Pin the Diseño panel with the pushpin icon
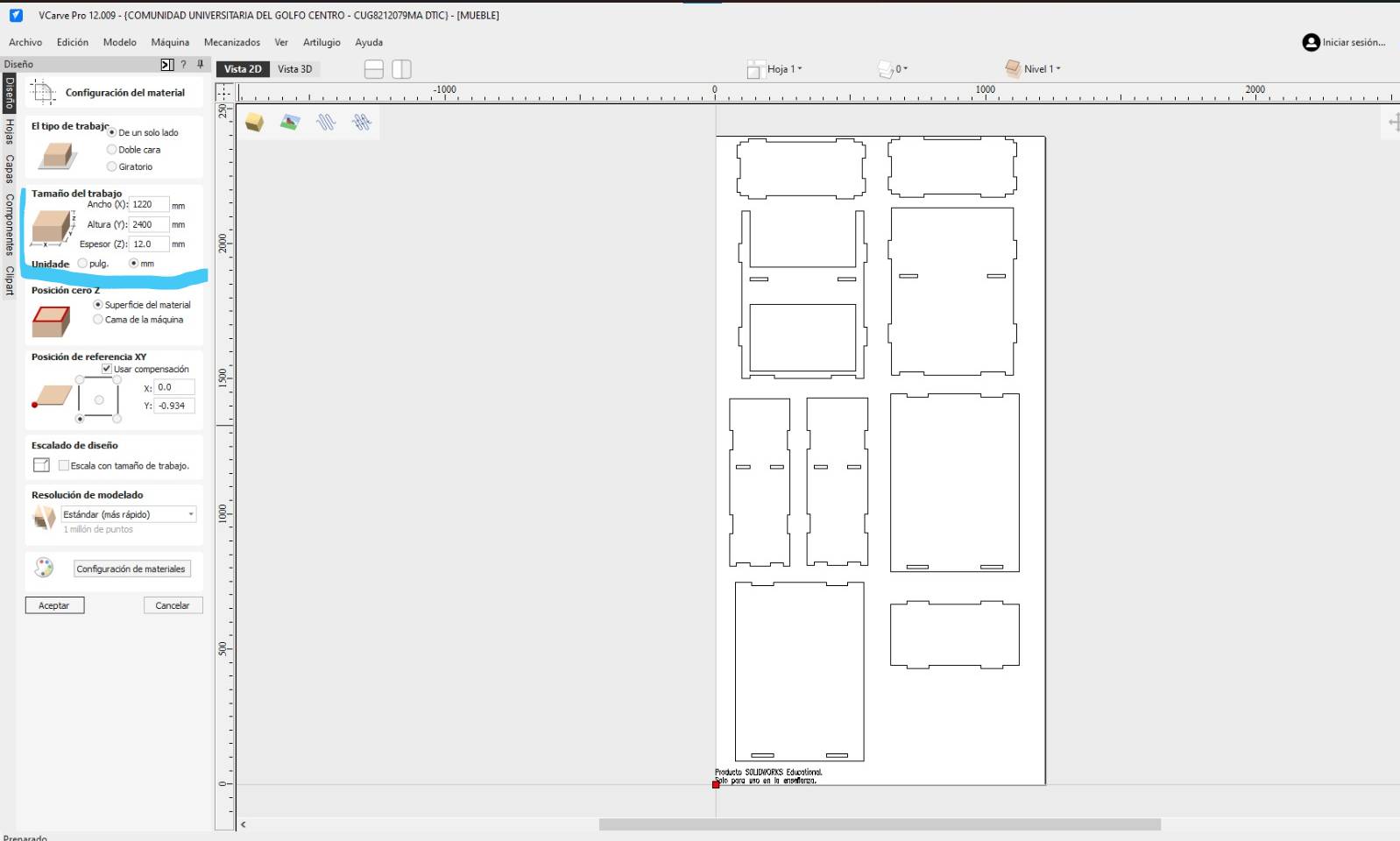Image resolution: width=1400 pixels, height=841 pixels. pyautogui.click(x=201, y=64)
